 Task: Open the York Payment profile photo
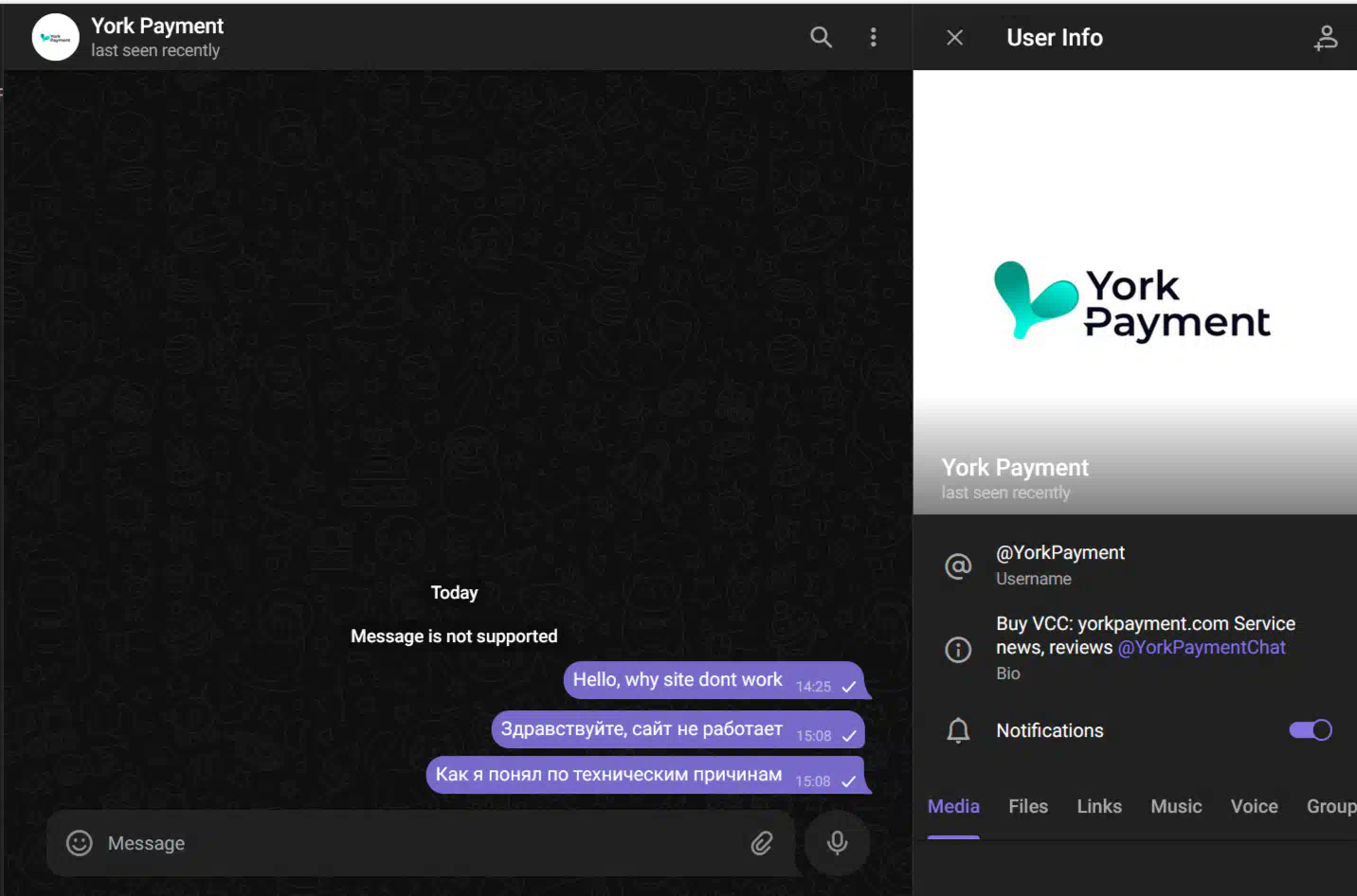pos(1134,293)
